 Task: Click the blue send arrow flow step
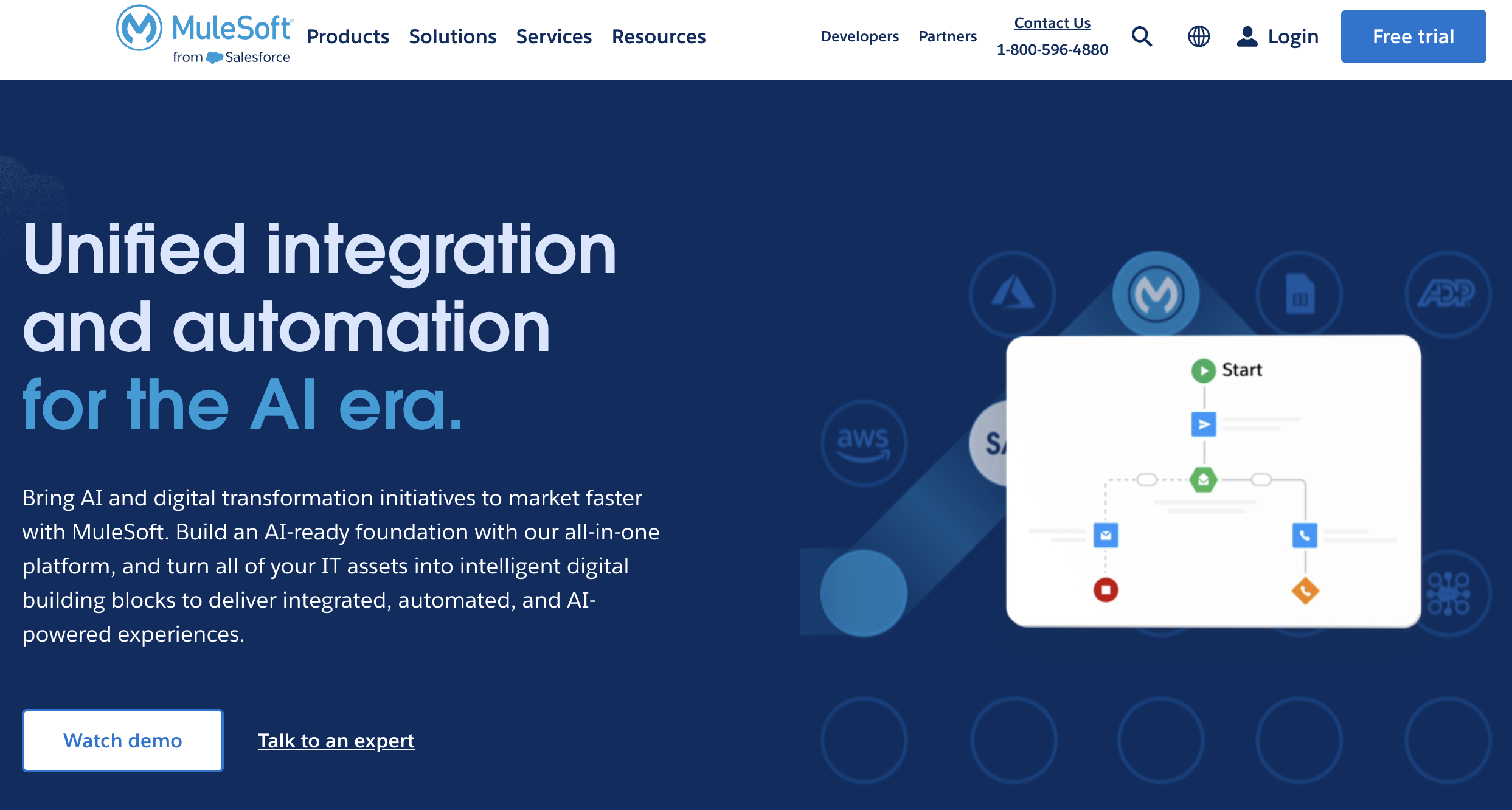(1204, 424)
